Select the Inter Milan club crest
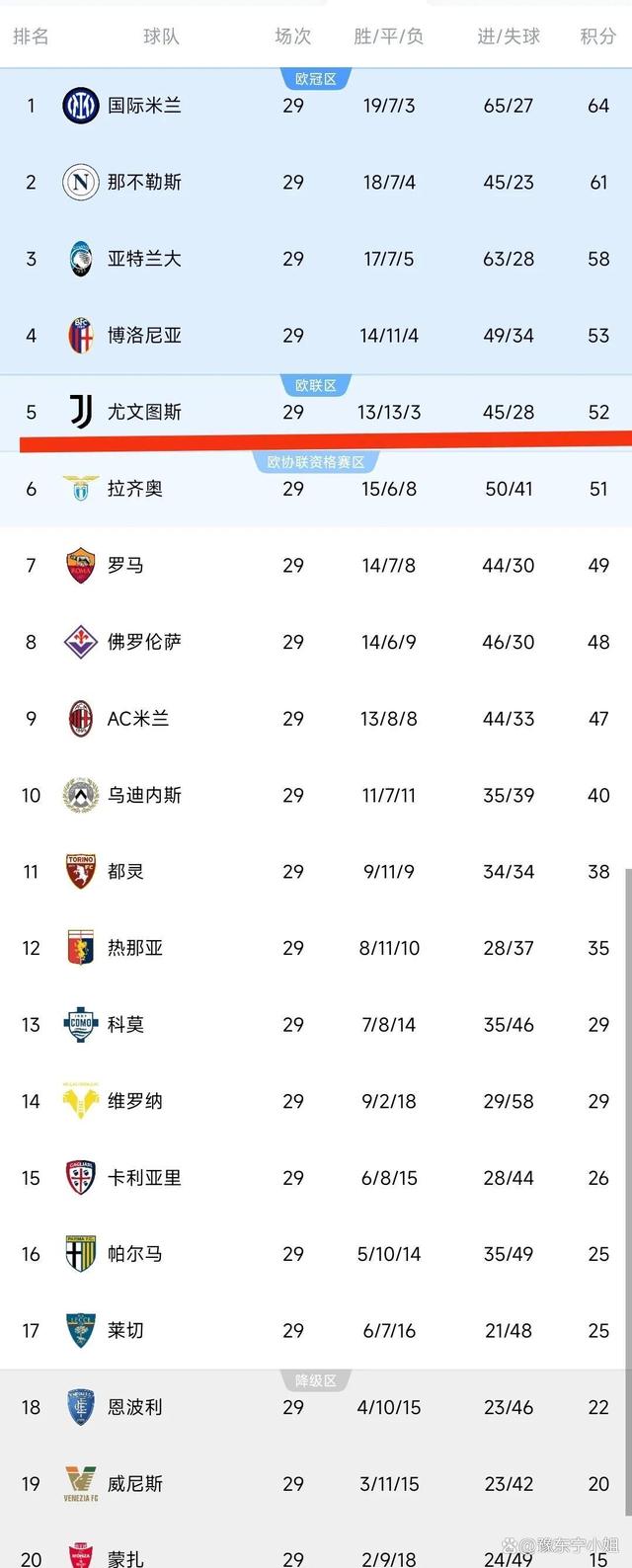Image resolution: width=632 pixels, height=1568 pixels. click(x=79, y=105)
